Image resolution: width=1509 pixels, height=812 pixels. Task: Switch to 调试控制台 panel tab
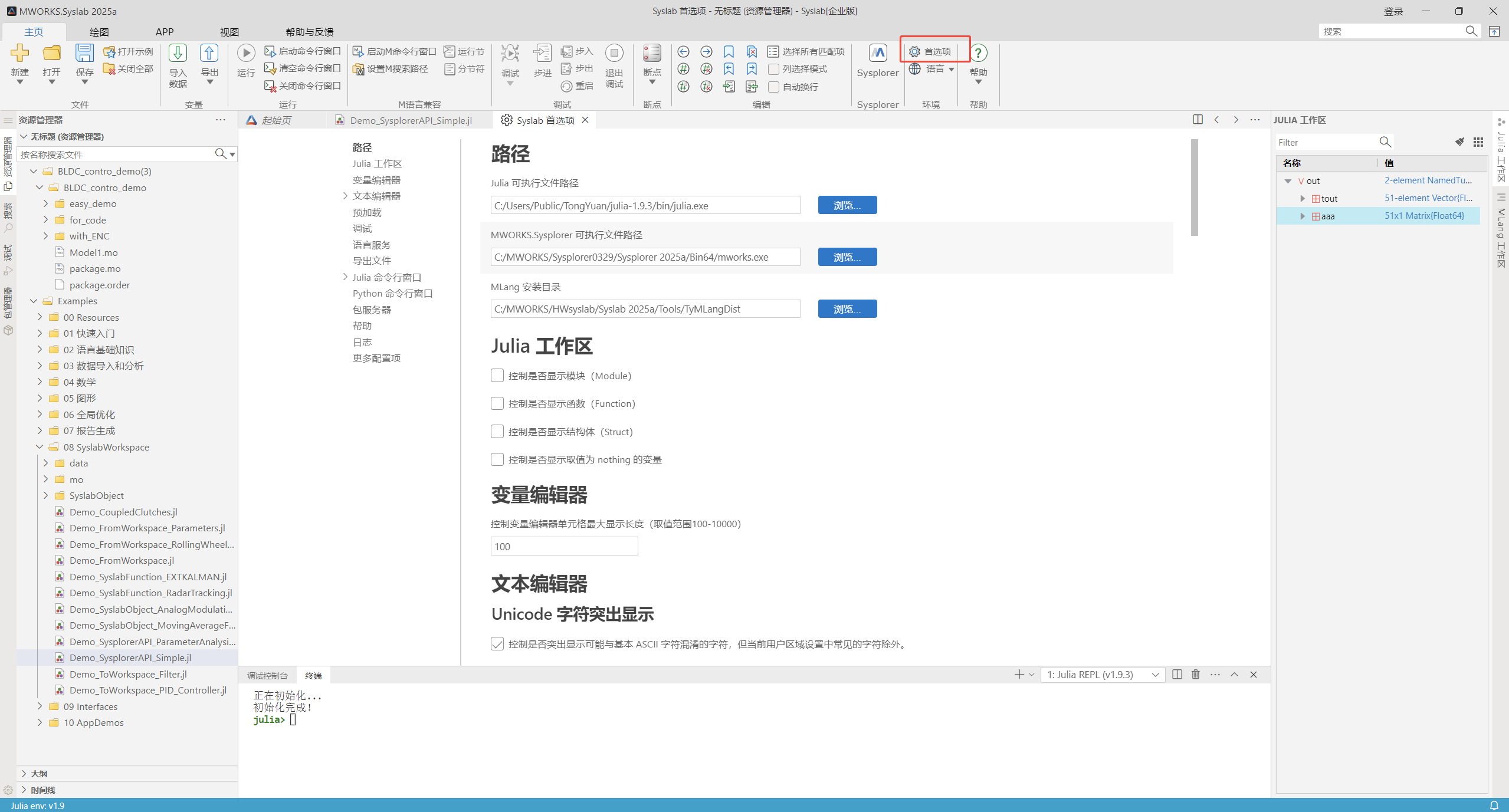coord(267,675)
